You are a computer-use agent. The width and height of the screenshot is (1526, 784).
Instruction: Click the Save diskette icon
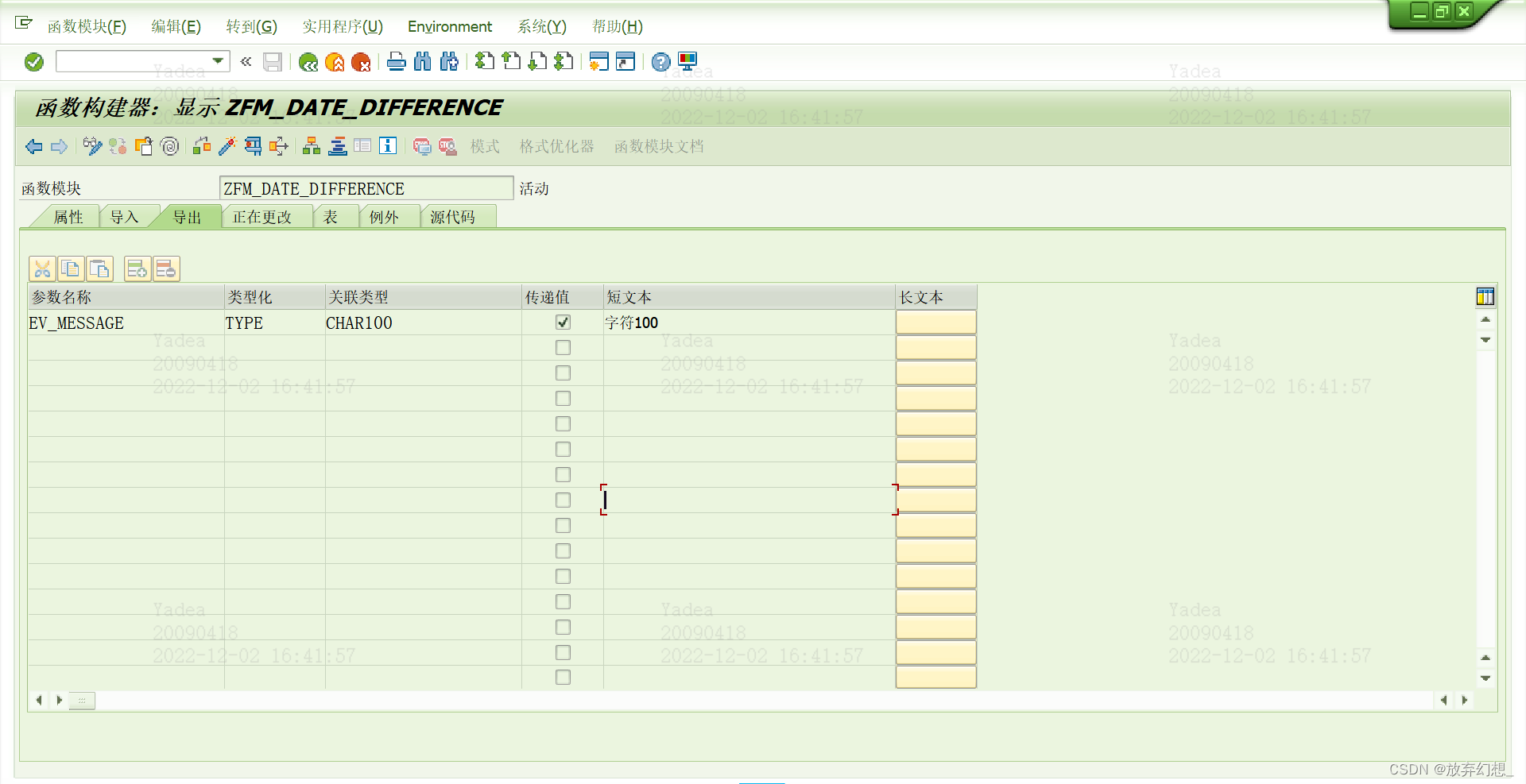coord(273,62)
